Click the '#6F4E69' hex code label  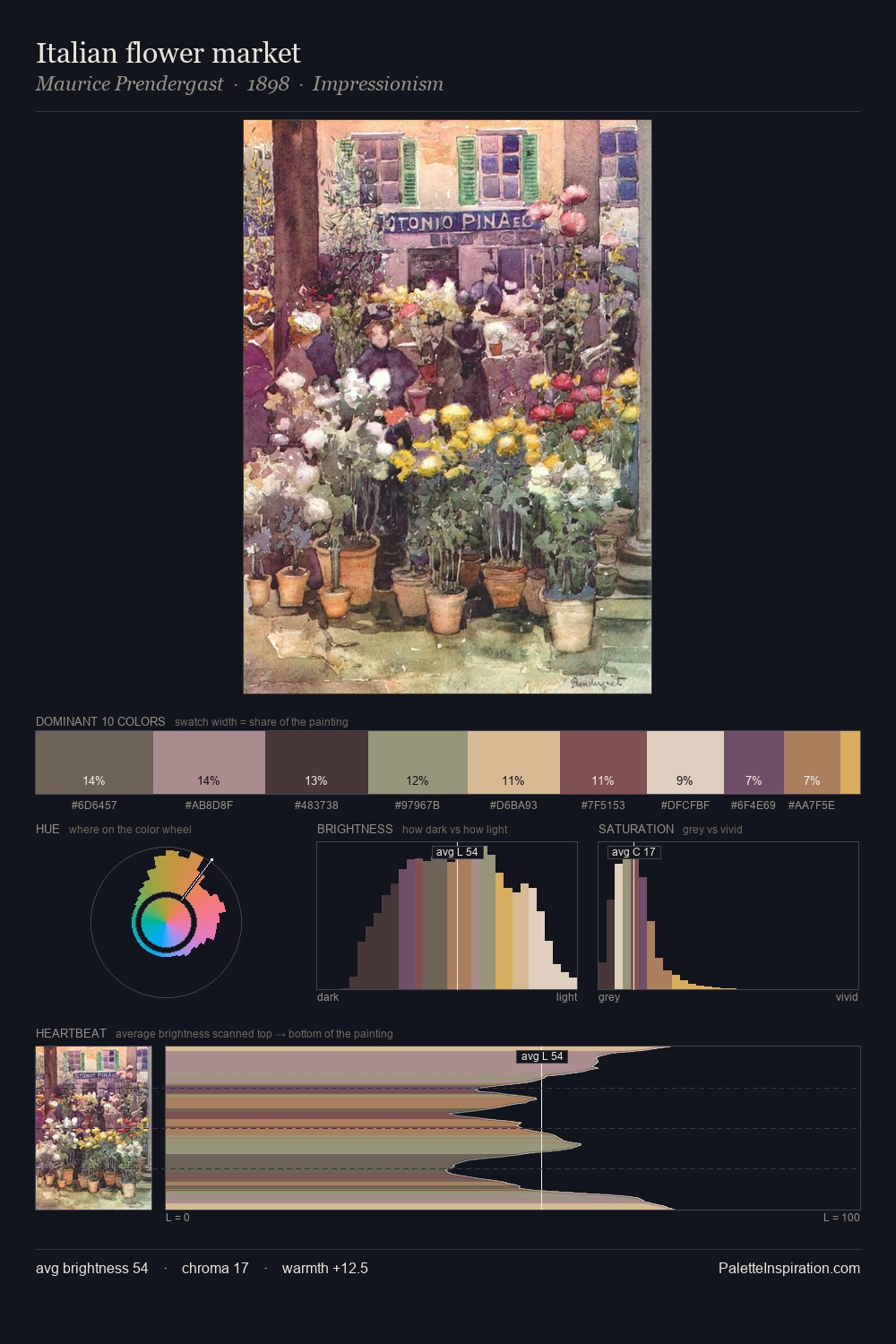(x=754, y=806)
